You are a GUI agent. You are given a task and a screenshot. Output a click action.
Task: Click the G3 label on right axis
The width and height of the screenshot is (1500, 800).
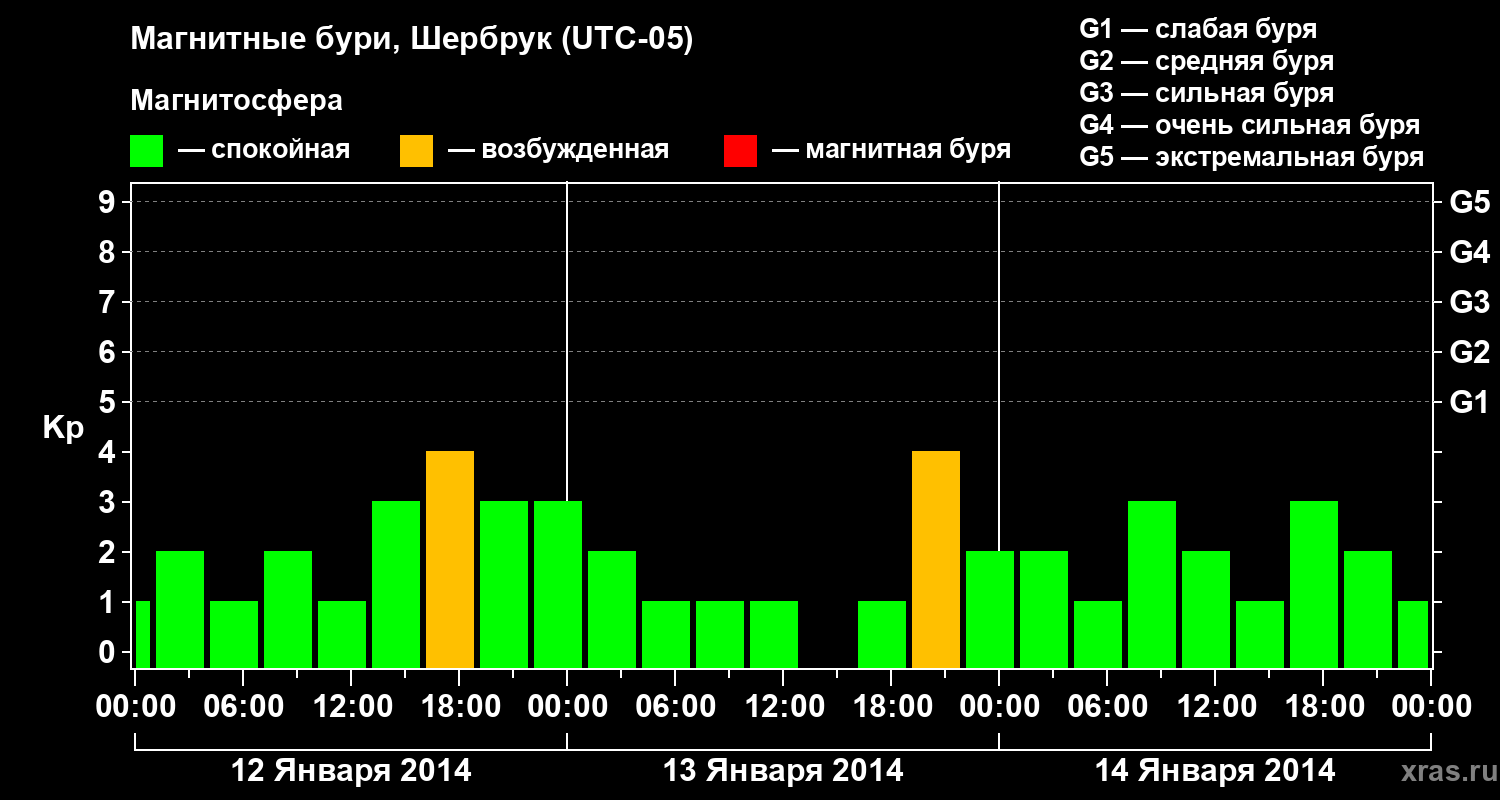(1469, 302)
